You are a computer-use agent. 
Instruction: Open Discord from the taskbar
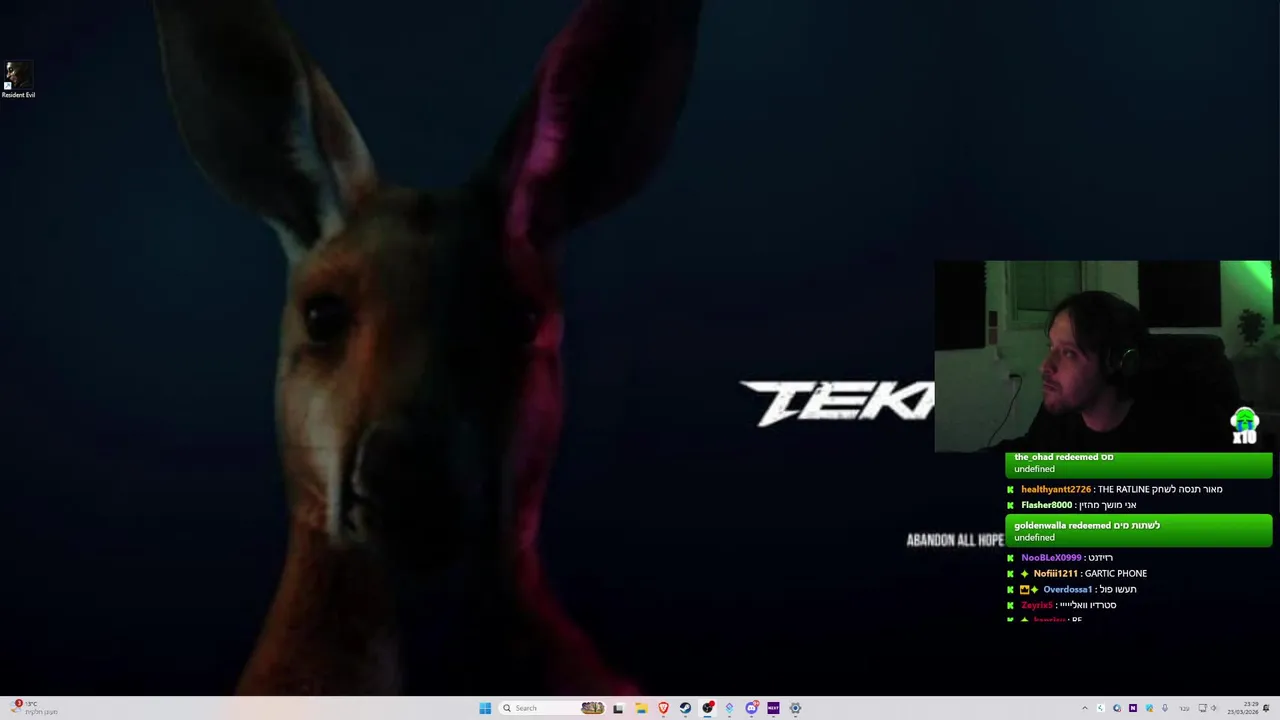tap(751, 708)
